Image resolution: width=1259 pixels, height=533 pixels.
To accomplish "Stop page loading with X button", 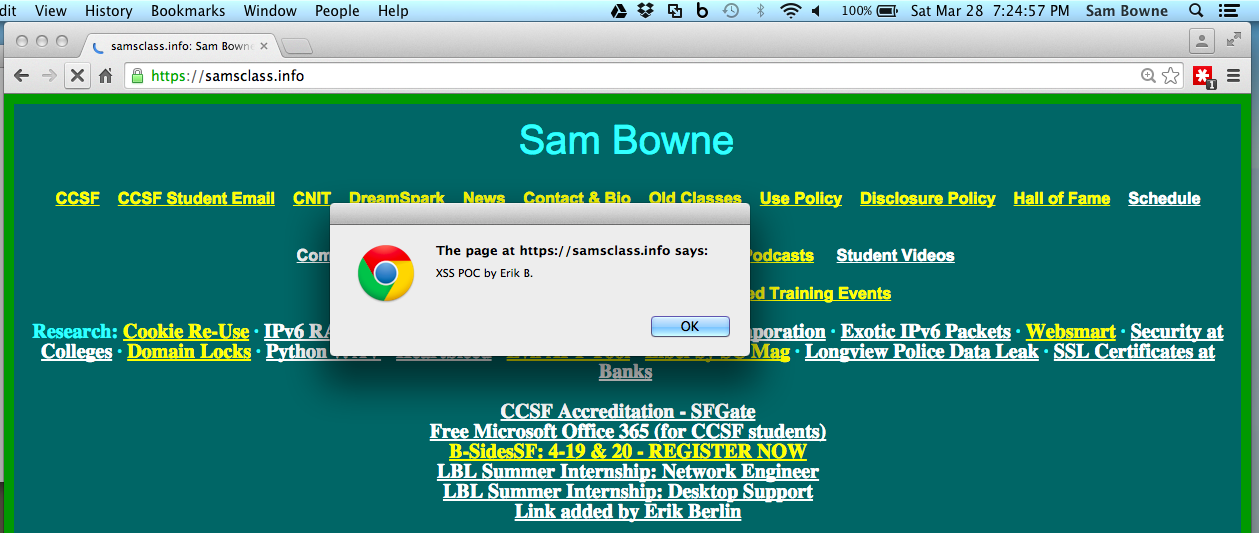I will (77, 76).
